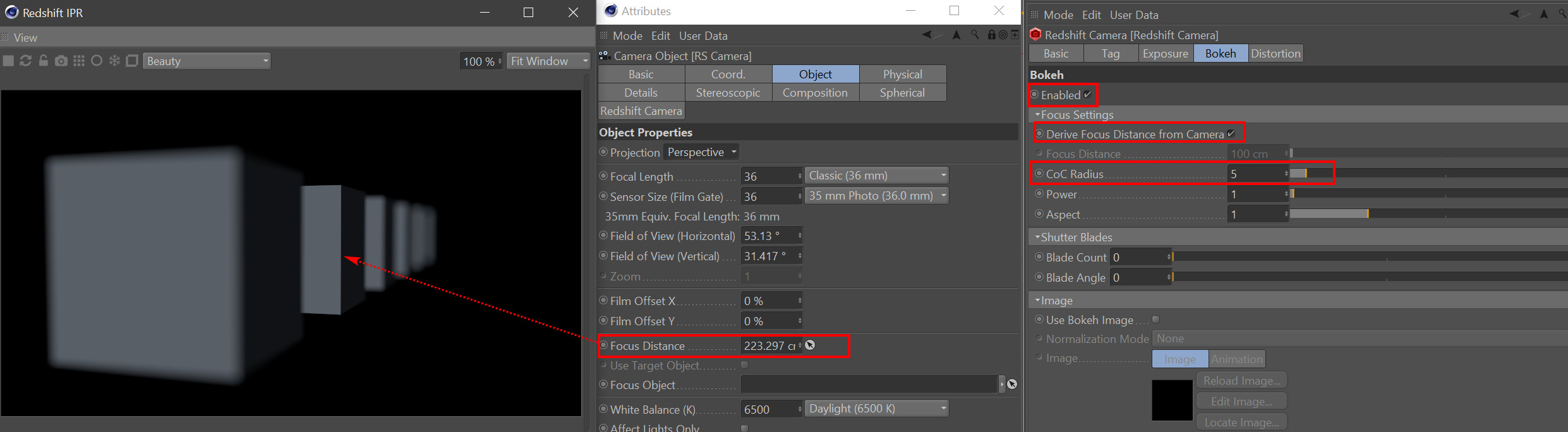This screenshot has height=432, width=1568.
Task: Open the View menu in Redshift IPR
Action: click(x=25, y=37)
